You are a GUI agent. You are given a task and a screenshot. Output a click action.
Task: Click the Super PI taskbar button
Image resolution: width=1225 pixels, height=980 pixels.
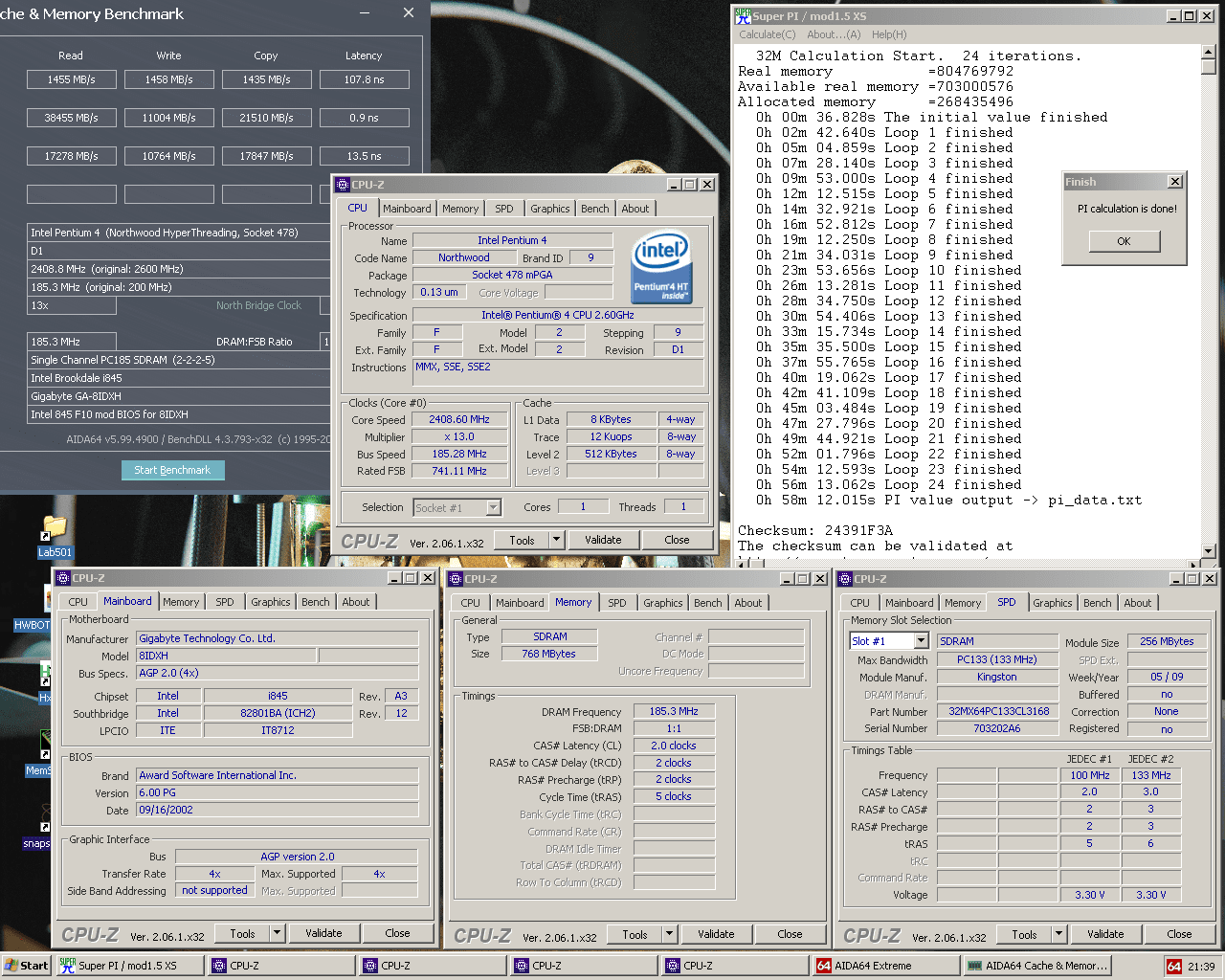[x=129, y=966]
